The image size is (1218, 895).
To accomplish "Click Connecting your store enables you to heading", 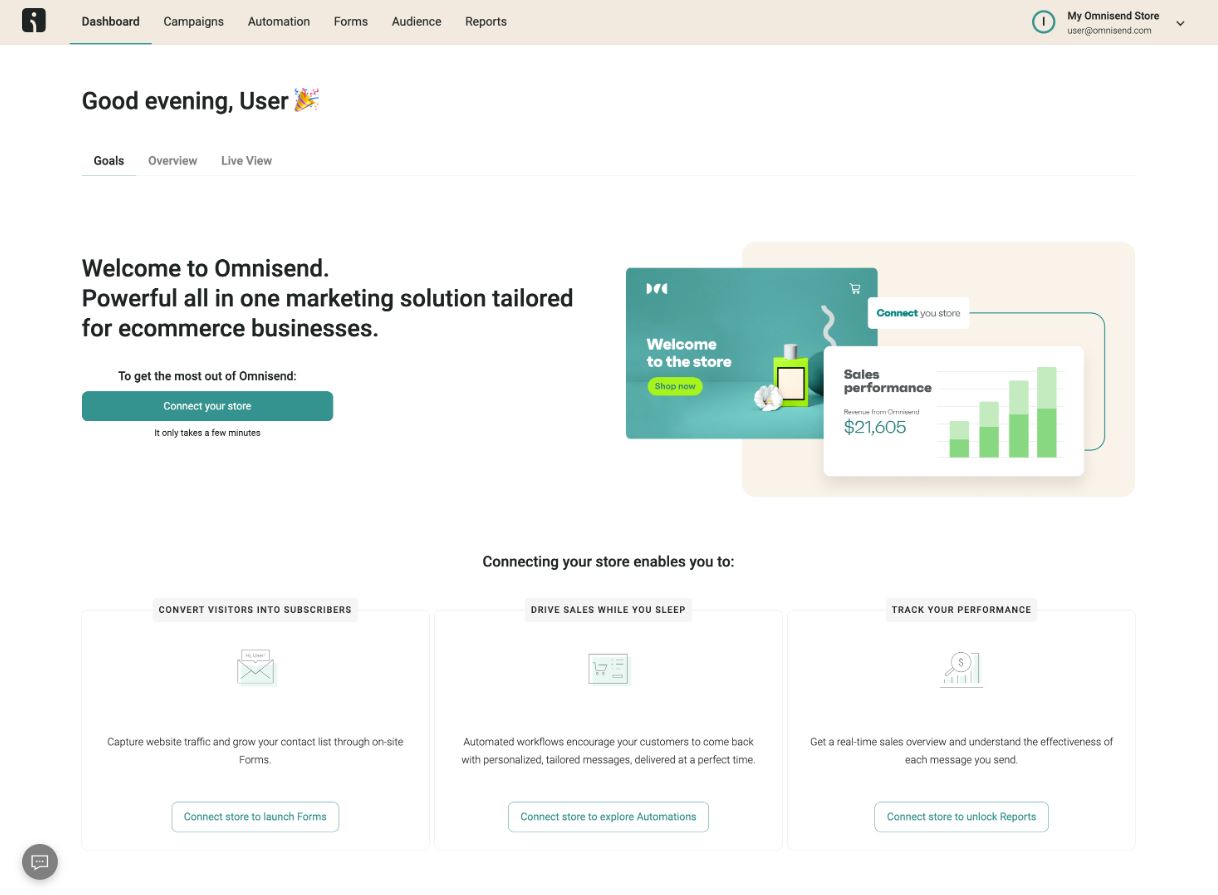I will [608, 562].
